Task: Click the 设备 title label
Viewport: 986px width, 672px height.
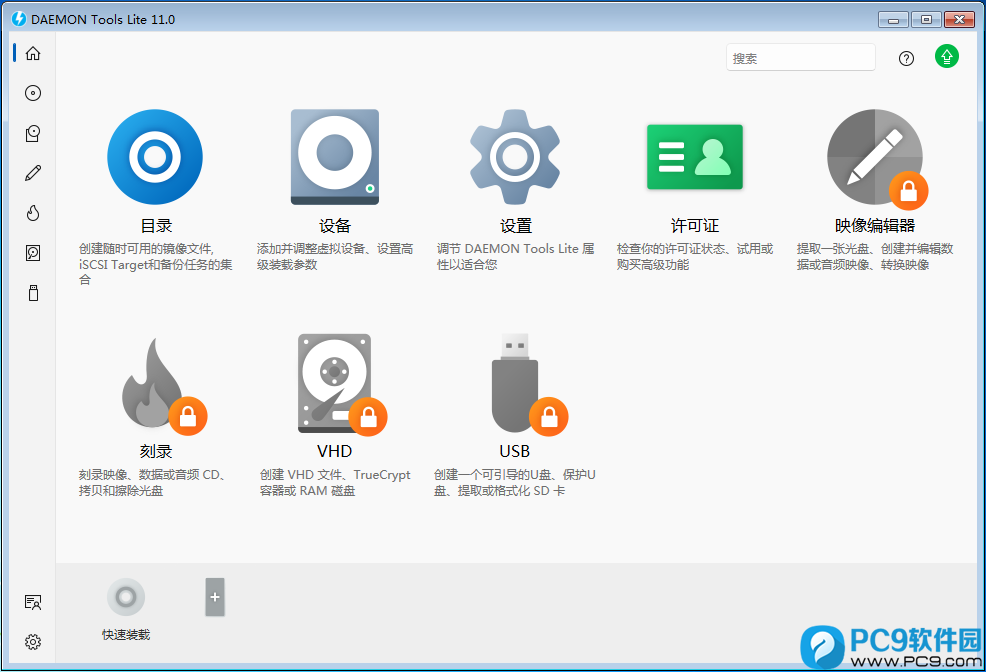Action: 335,225
